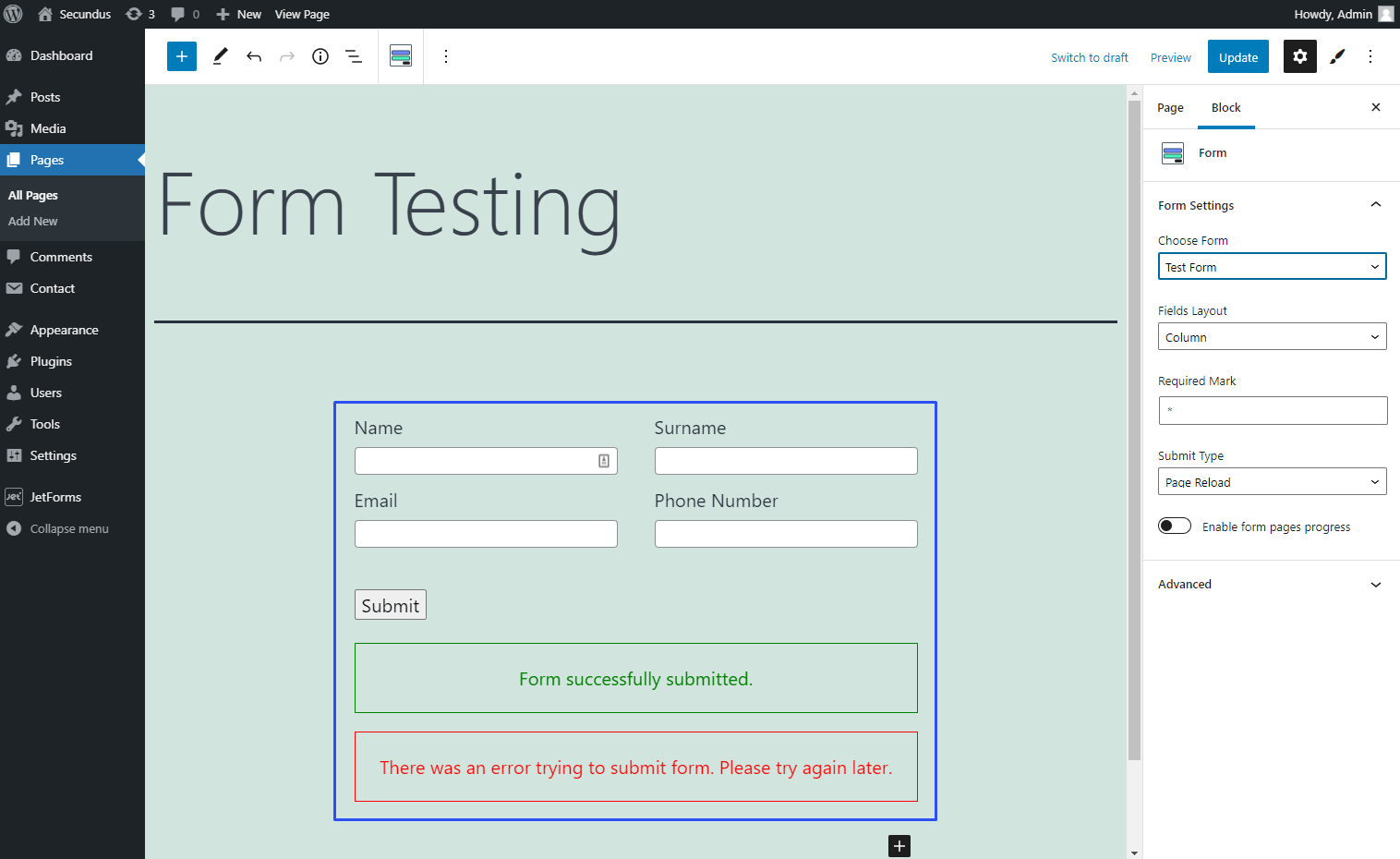View document details with the info icon

pos(320,56)
